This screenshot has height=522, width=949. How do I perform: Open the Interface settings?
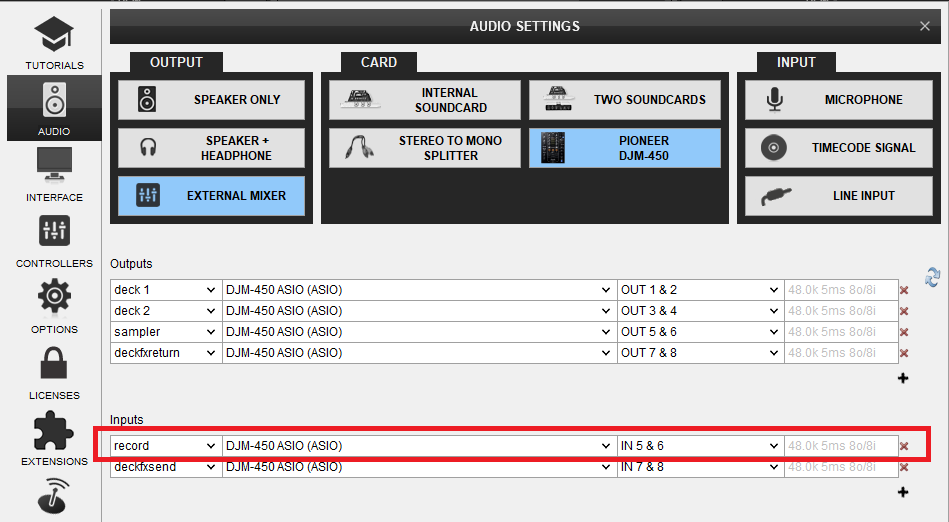coord(54,174)
